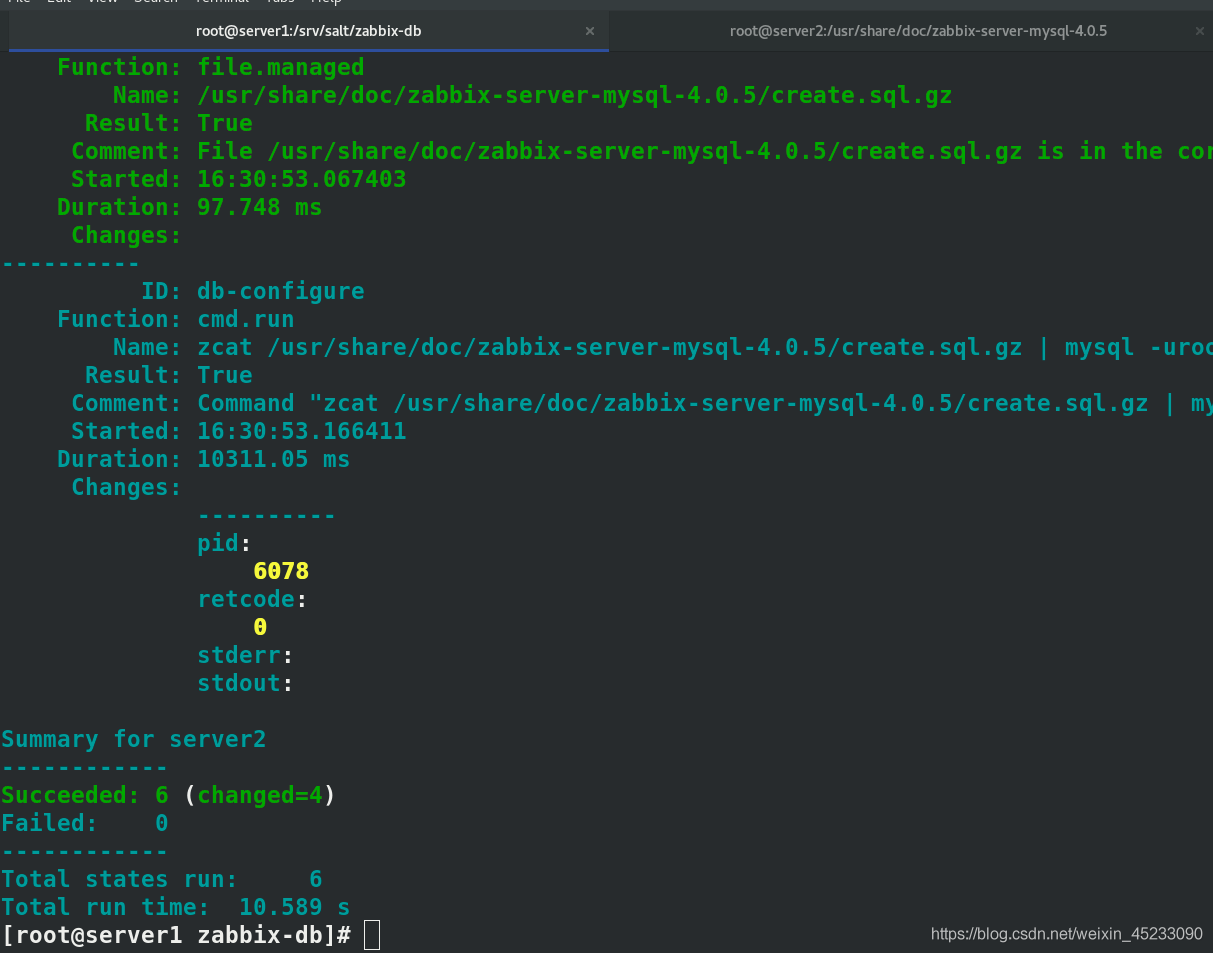Click the terminal cursor block after the prompt
Screen dimensions: 1213x953
pos(372,935)
